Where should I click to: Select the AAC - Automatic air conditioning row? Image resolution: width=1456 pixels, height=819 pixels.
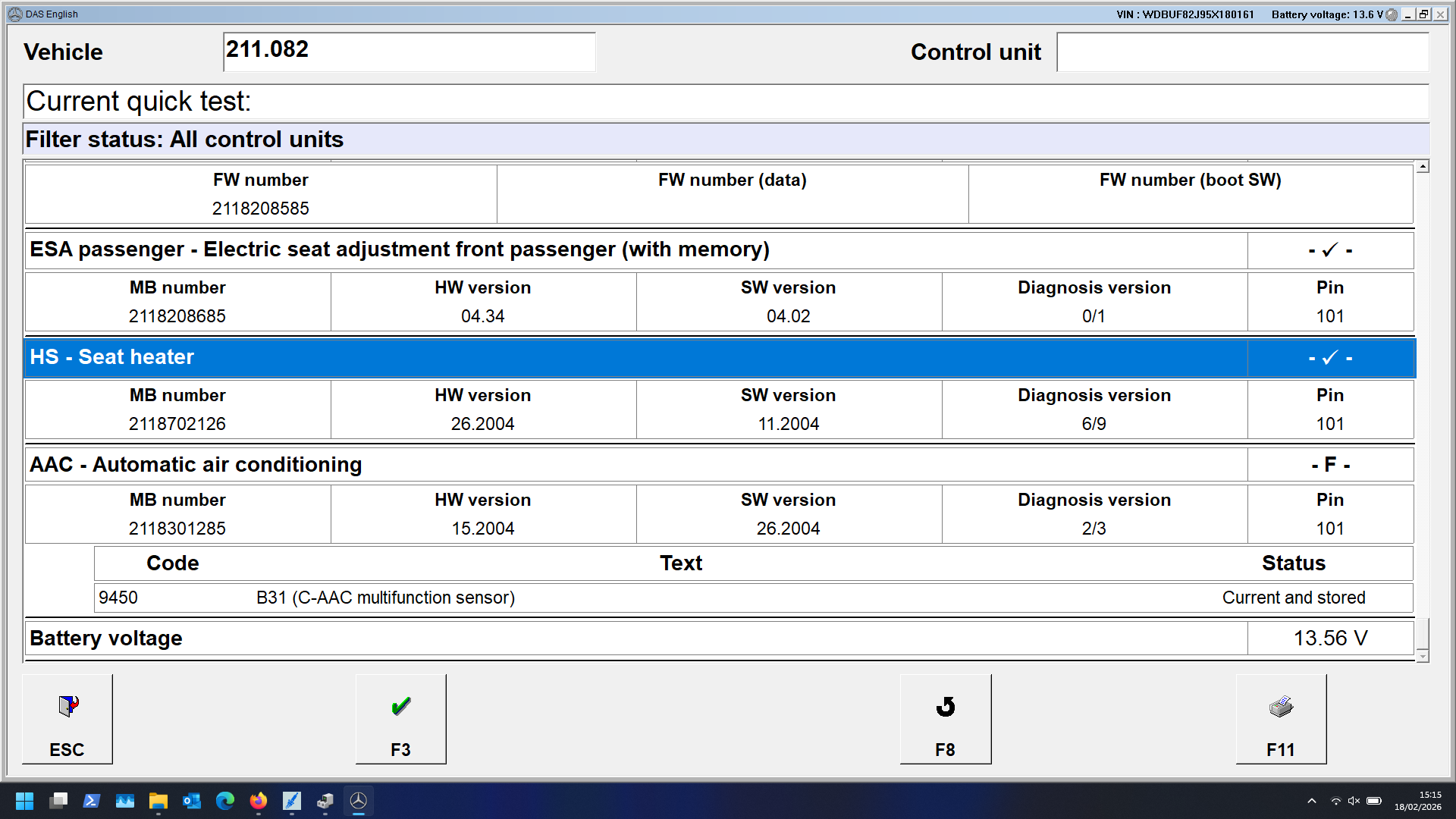pyautogui.click(x=637, y=465)
